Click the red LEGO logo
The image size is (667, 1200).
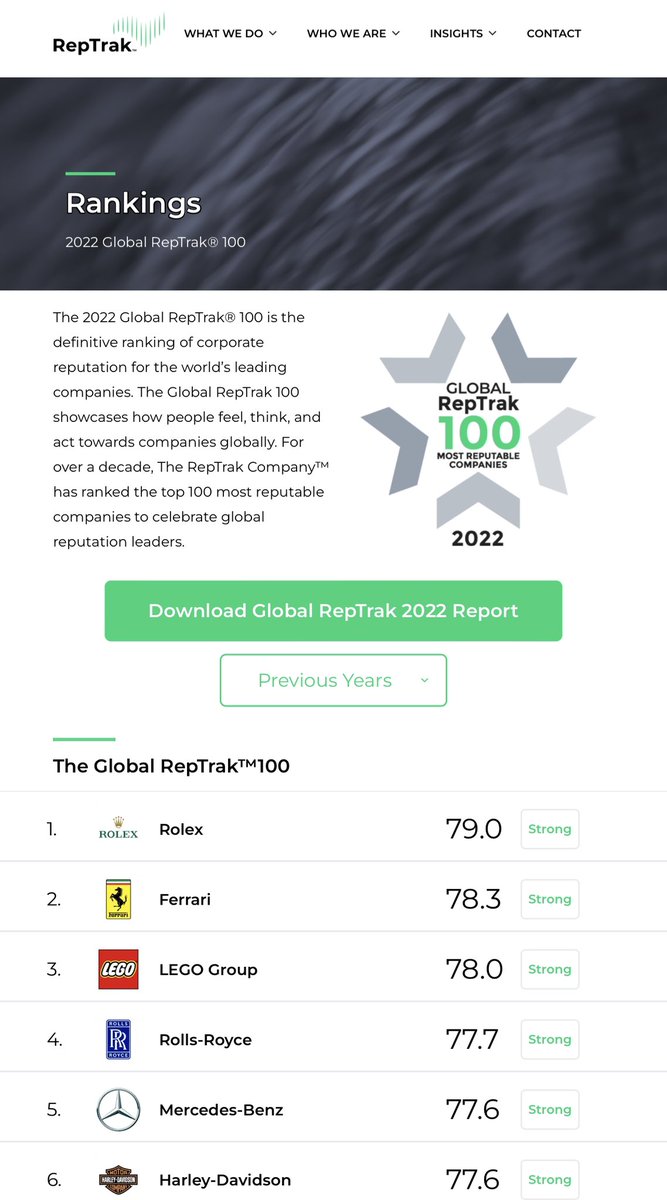[118, 969]
